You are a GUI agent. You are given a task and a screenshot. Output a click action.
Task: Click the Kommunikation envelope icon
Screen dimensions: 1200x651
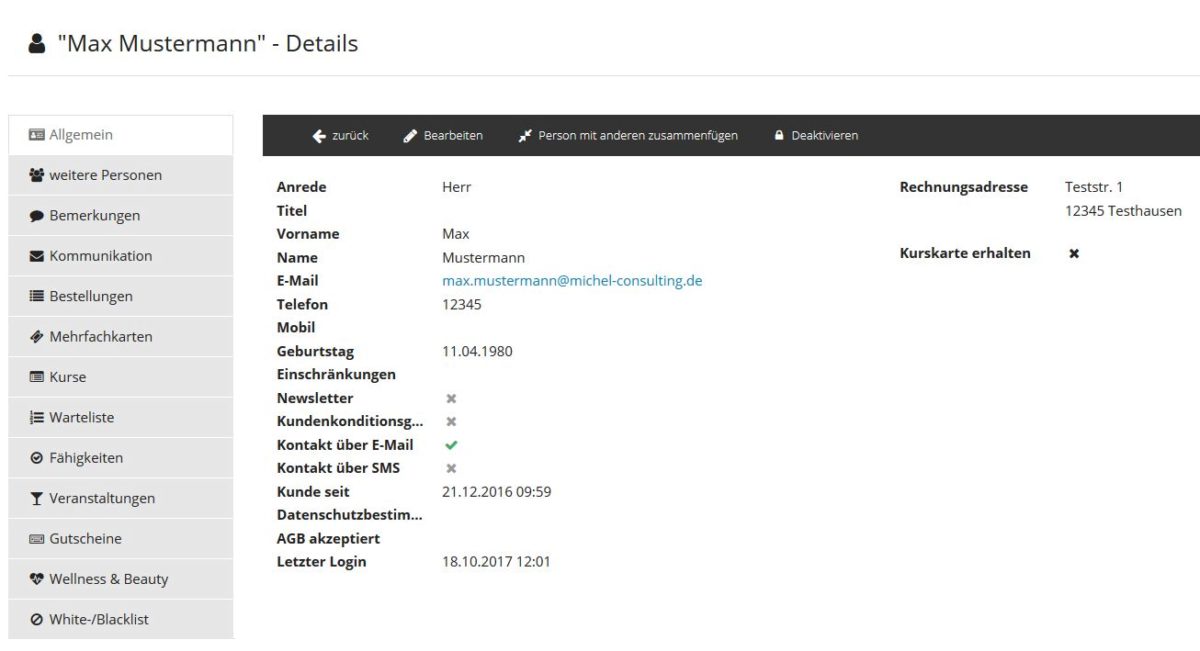coord(37,256)
